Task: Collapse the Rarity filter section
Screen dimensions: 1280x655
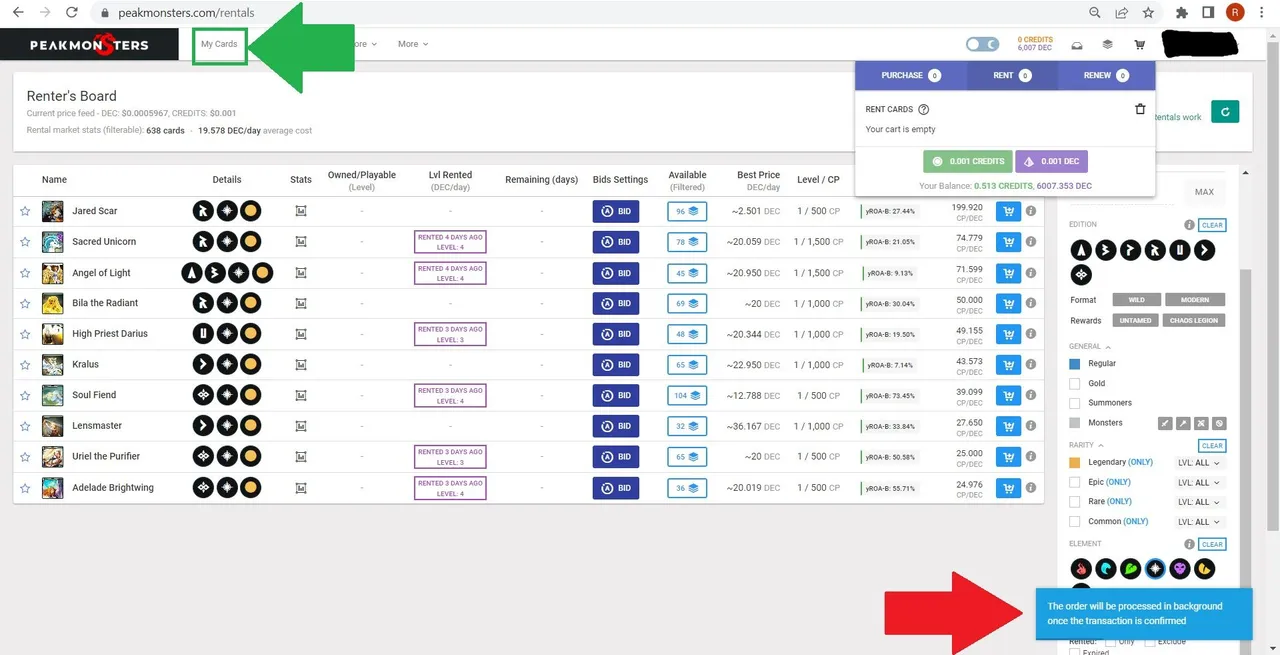Action: pyautogui.click(x=1086, y=445)
